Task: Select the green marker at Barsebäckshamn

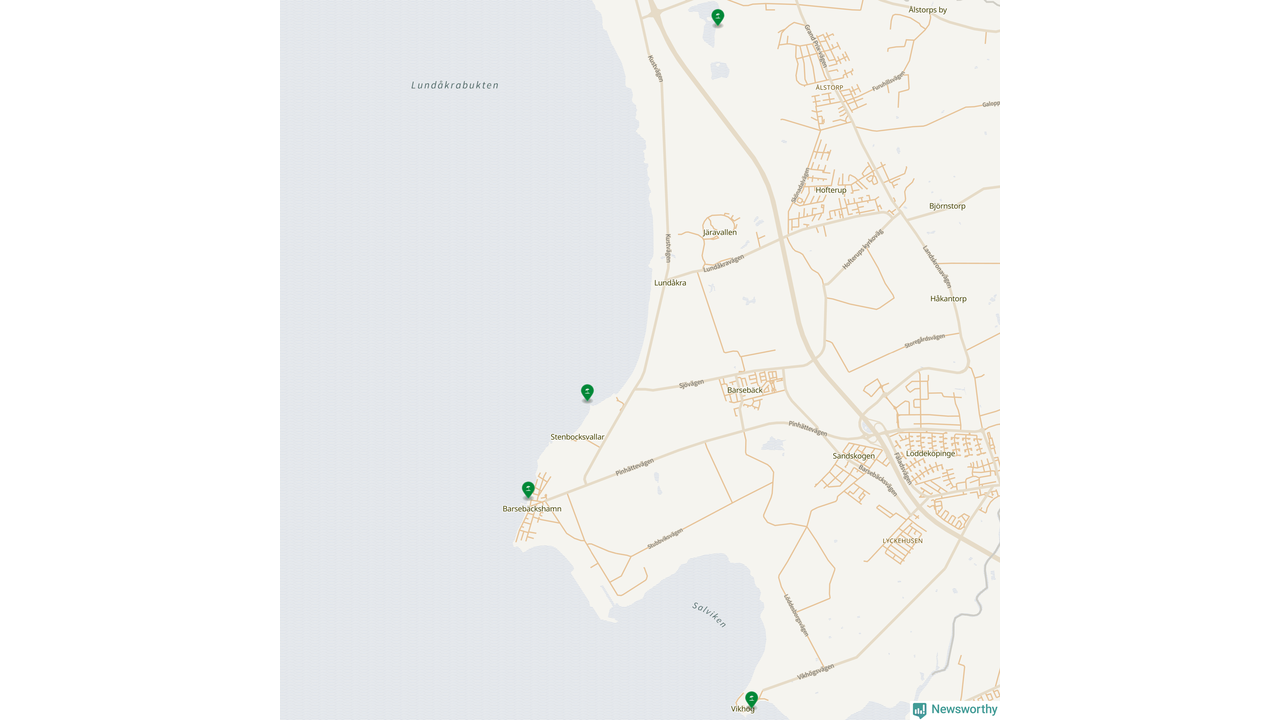Action: click(528, 490)
